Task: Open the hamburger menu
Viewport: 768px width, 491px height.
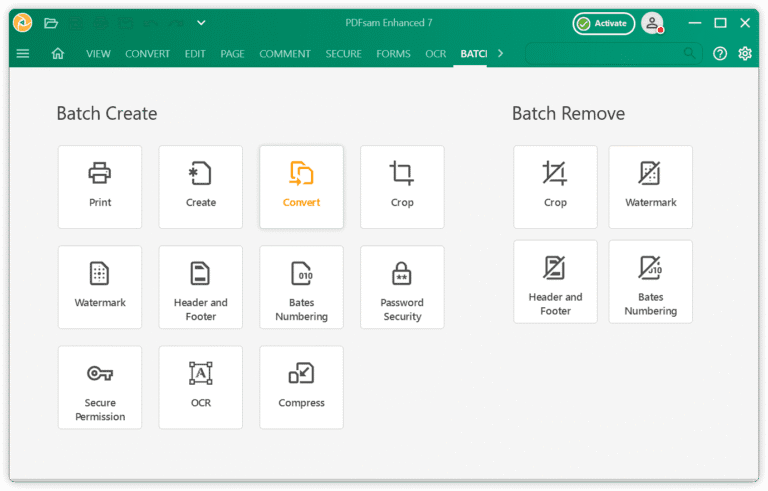Action: tap(23, 53)
